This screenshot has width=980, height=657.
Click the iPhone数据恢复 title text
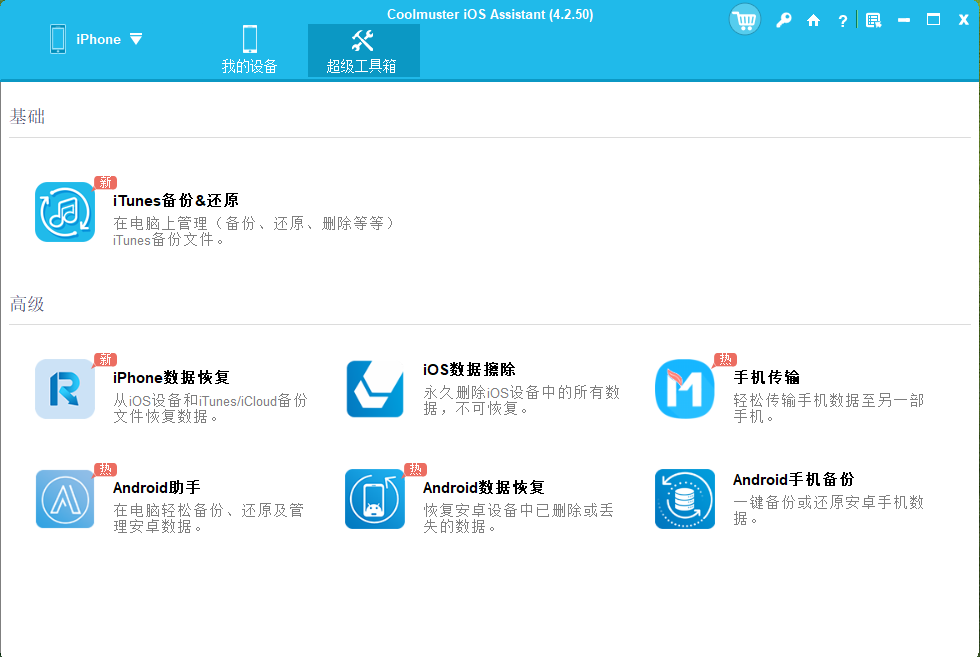pos(171,378)
